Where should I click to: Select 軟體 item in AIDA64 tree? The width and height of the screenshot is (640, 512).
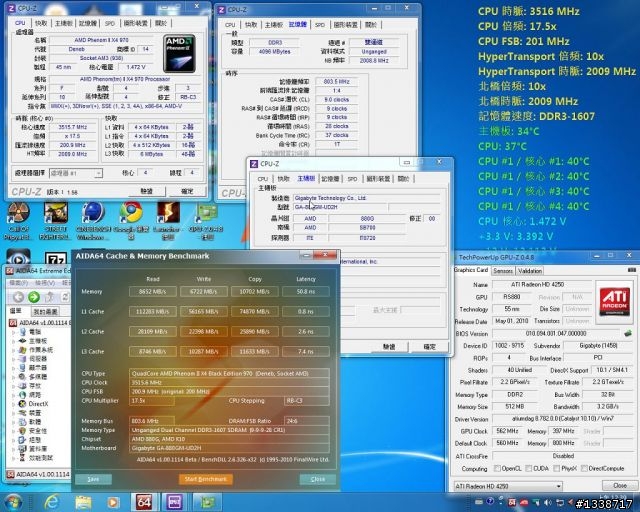(35, 422)
